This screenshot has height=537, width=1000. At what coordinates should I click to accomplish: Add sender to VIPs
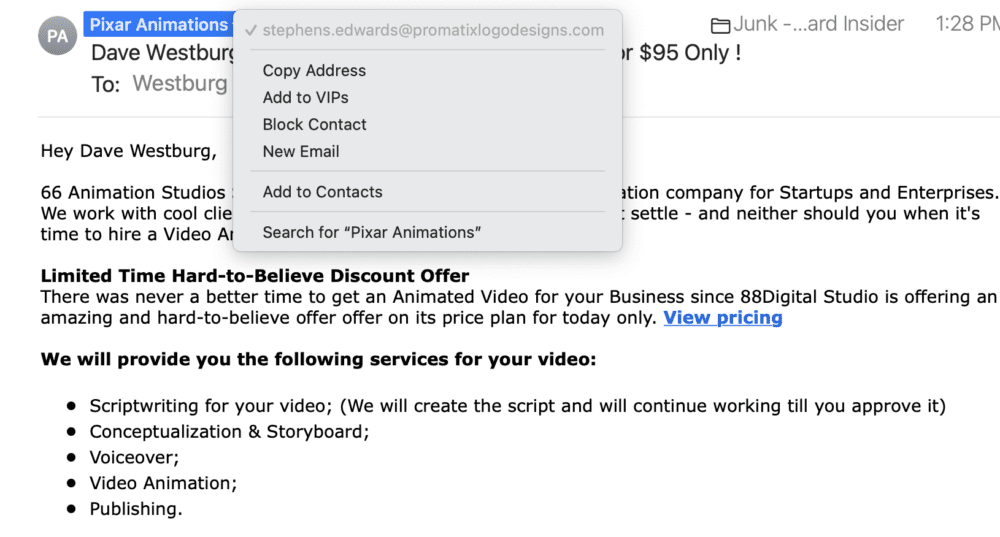(305, 97)
